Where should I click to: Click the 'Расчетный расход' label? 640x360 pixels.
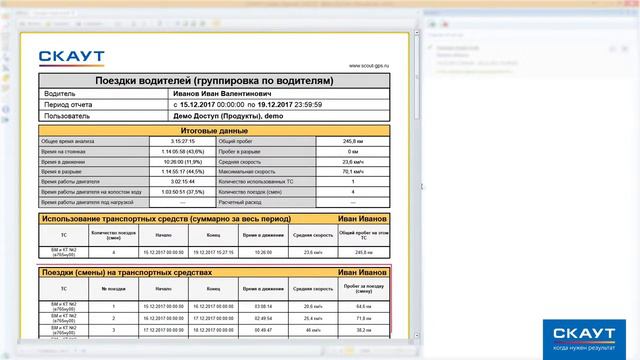[x=240, y=202]
